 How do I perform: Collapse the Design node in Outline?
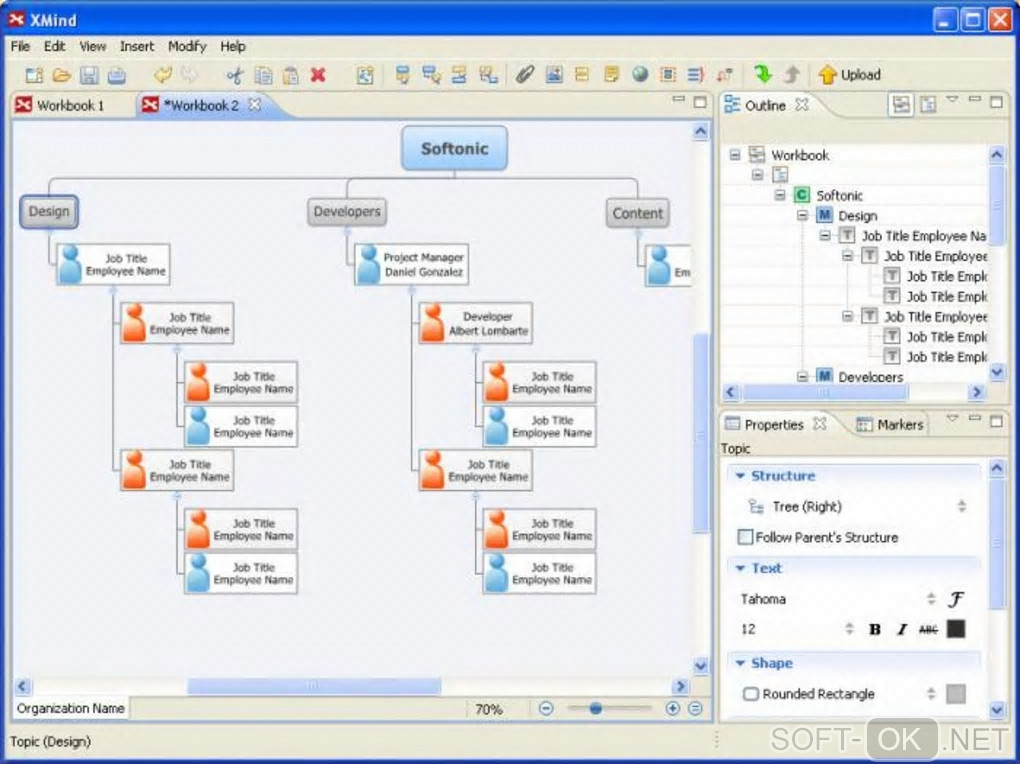(803, 215)
